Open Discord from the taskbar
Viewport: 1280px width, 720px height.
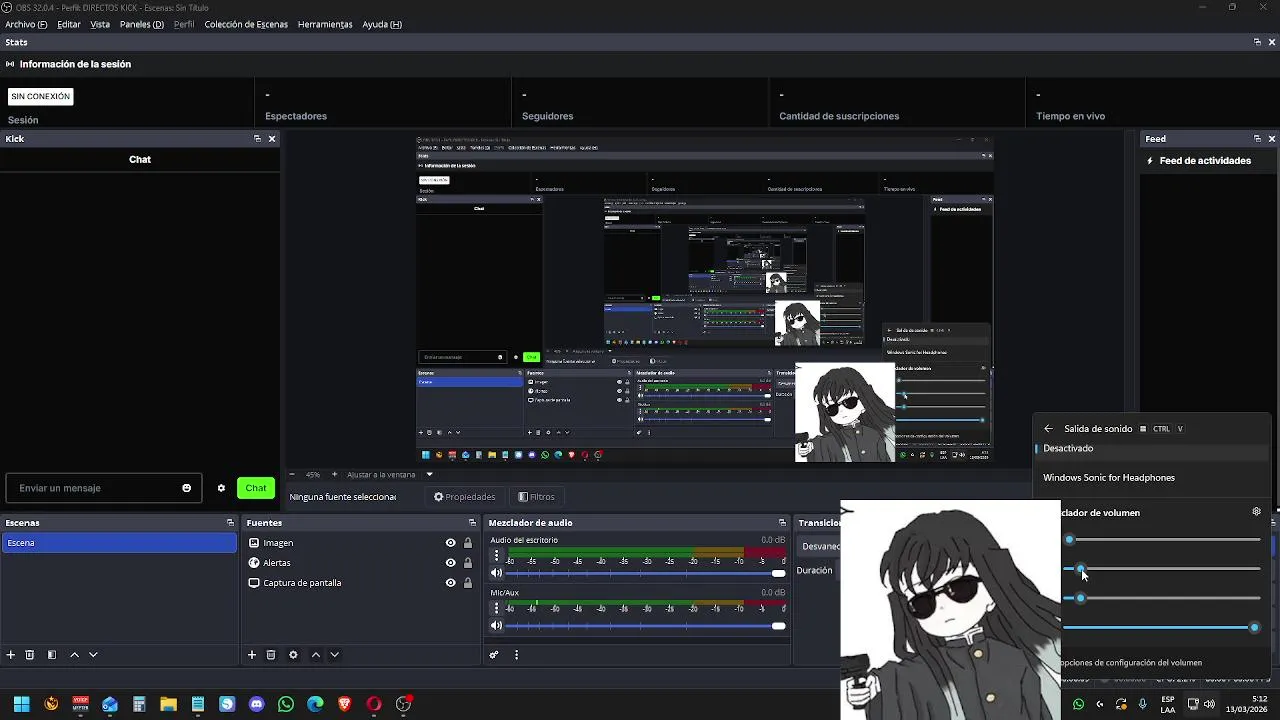coord(256,704)
